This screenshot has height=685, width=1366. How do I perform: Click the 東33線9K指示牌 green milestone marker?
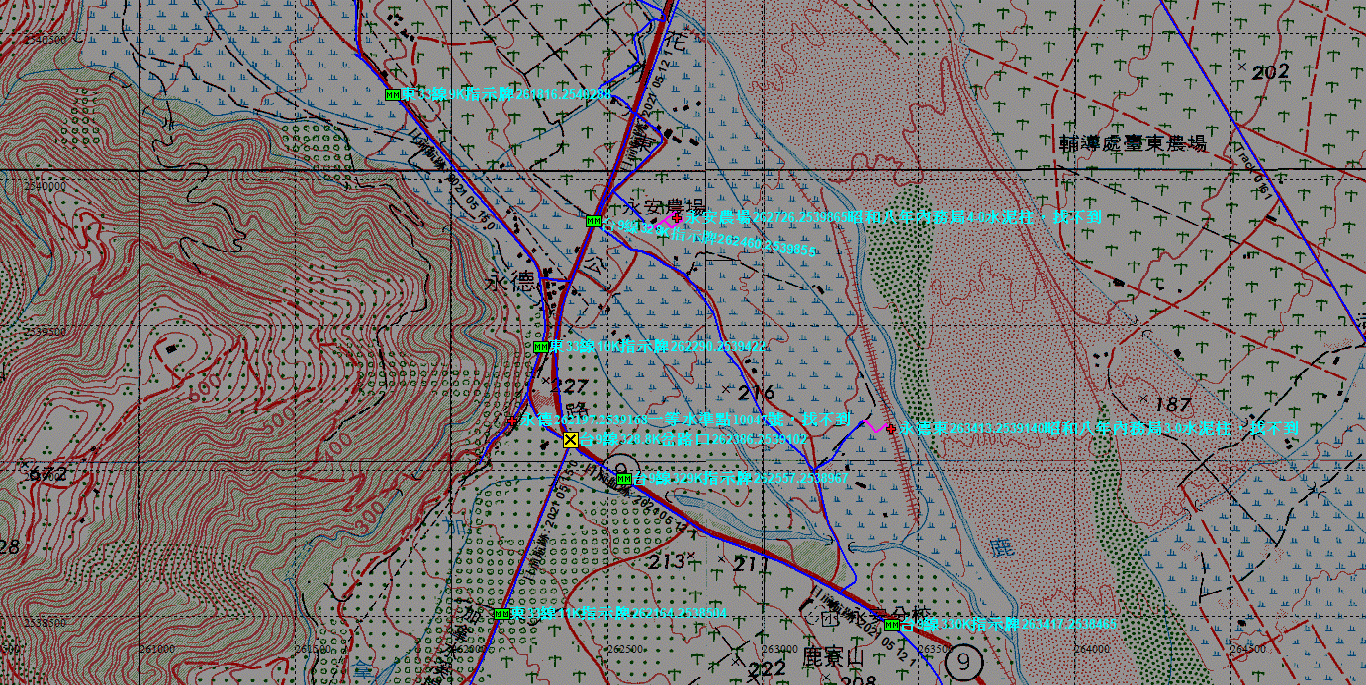(392, 95)
